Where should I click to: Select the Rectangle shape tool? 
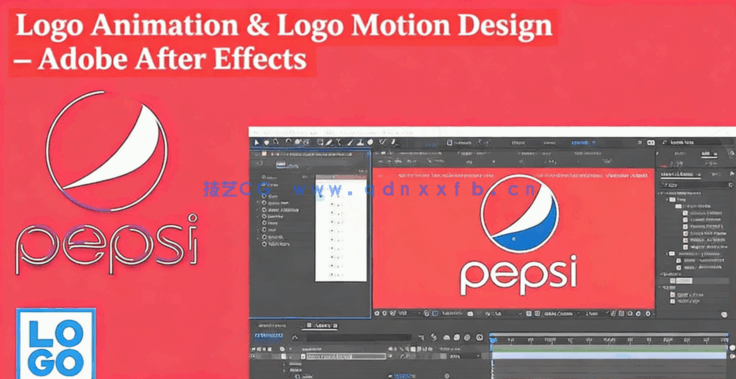320,142
